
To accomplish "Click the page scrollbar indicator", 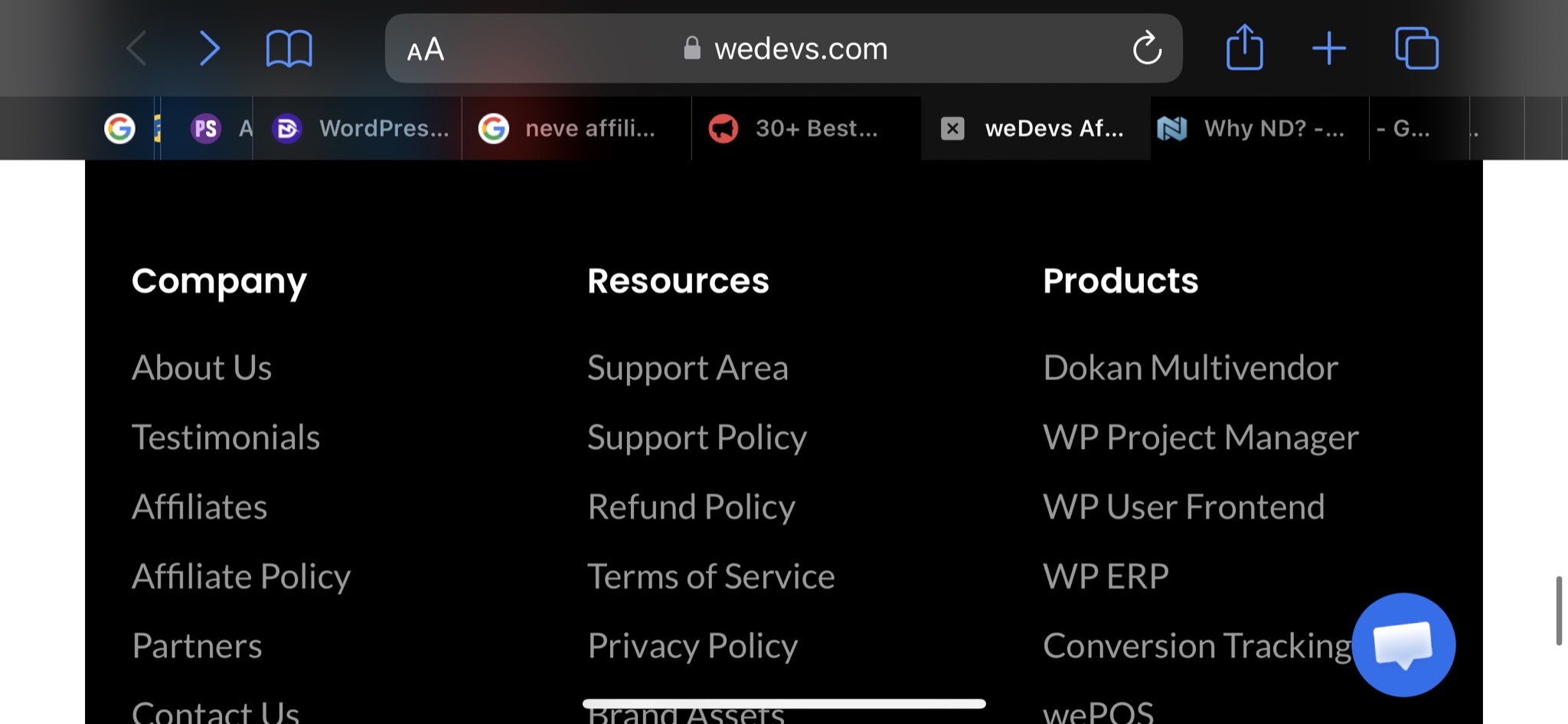I will click(x=1559, y=611).
